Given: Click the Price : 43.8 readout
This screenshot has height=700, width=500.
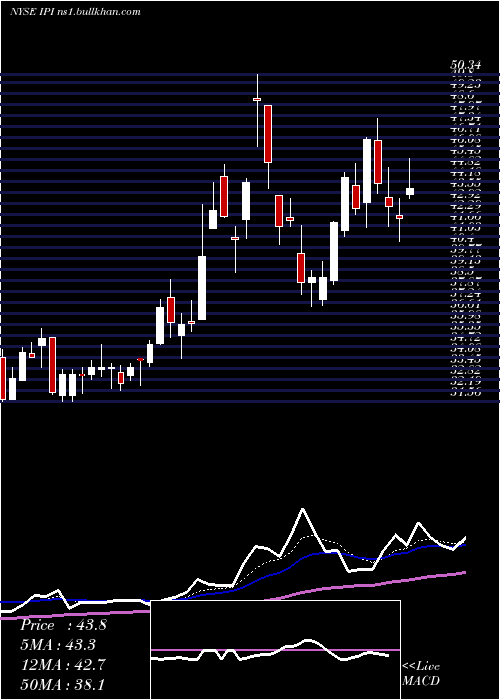Looking at the screenshot, I should pyautogui.click(x=63, y=625).
